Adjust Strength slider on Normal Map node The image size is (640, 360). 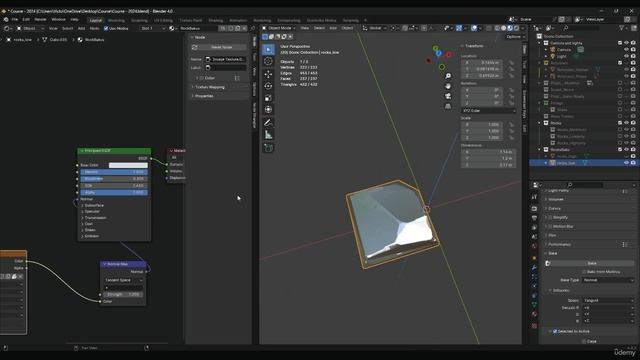tap(122, 294)
